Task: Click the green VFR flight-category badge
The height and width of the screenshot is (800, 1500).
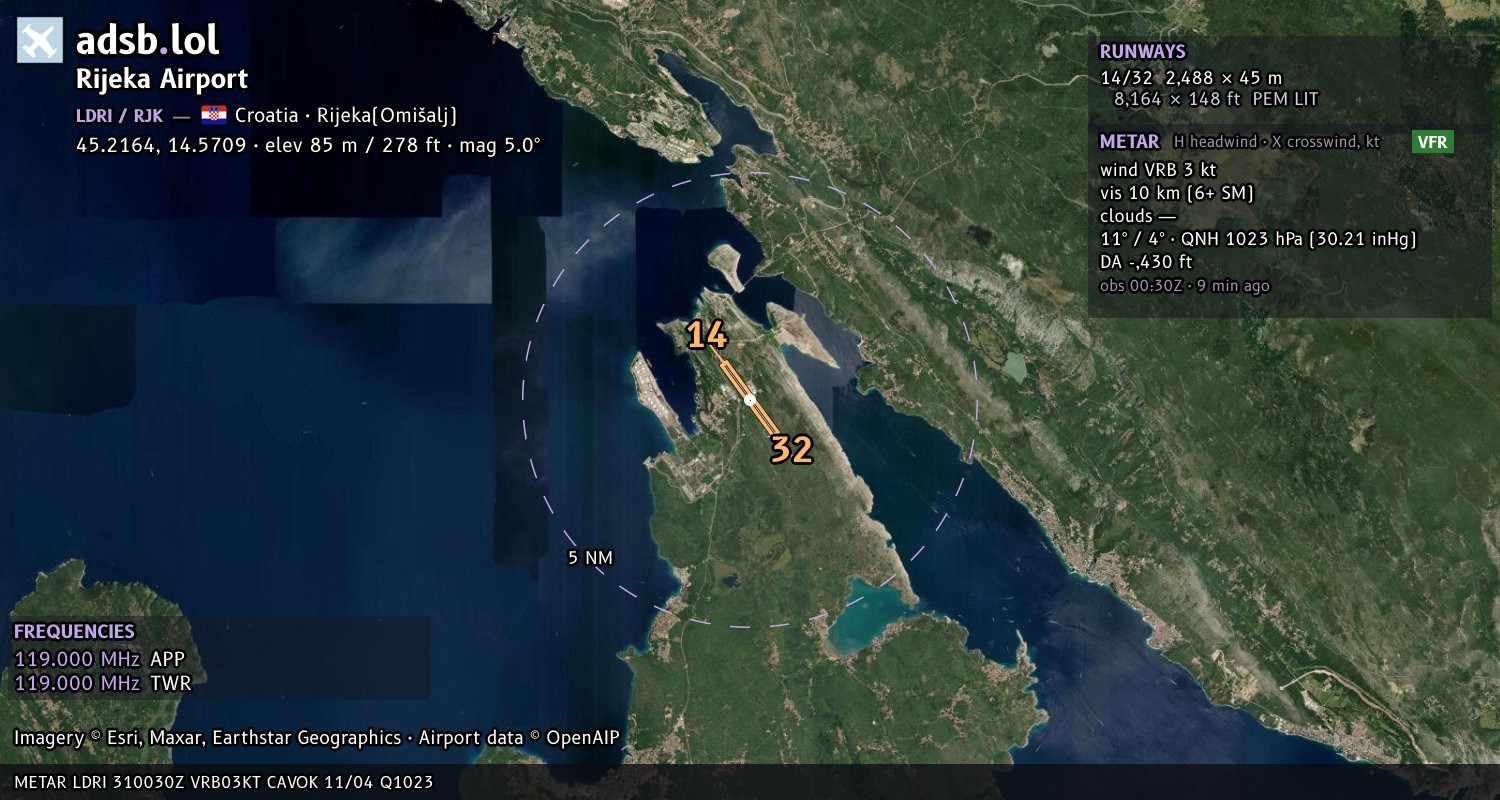Action: pos(1433,142)
